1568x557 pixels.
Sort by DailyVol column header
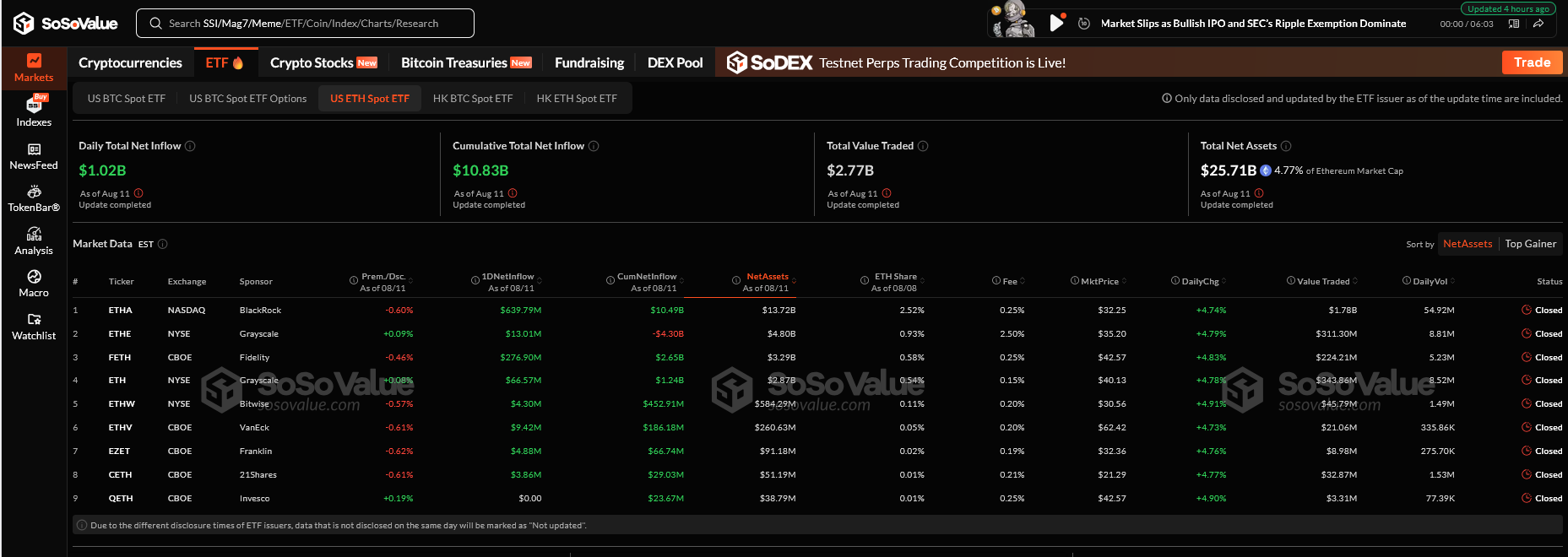point(1429,281)
